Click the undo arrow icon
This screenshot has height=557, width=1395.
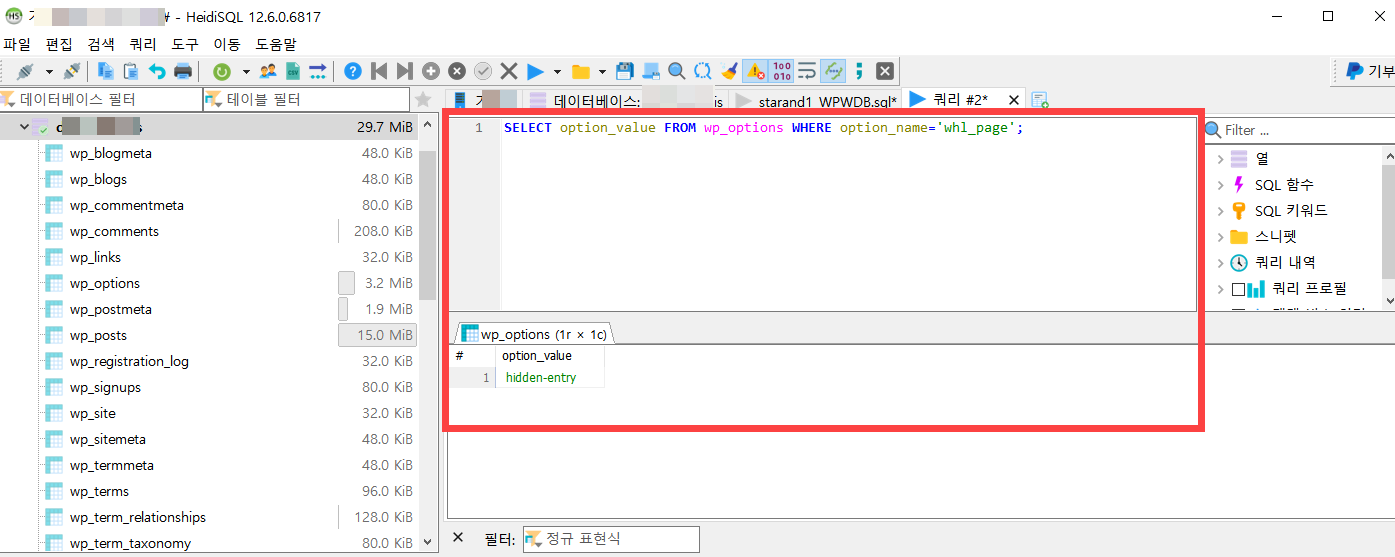pyautogui.click(x=157, y=71)
